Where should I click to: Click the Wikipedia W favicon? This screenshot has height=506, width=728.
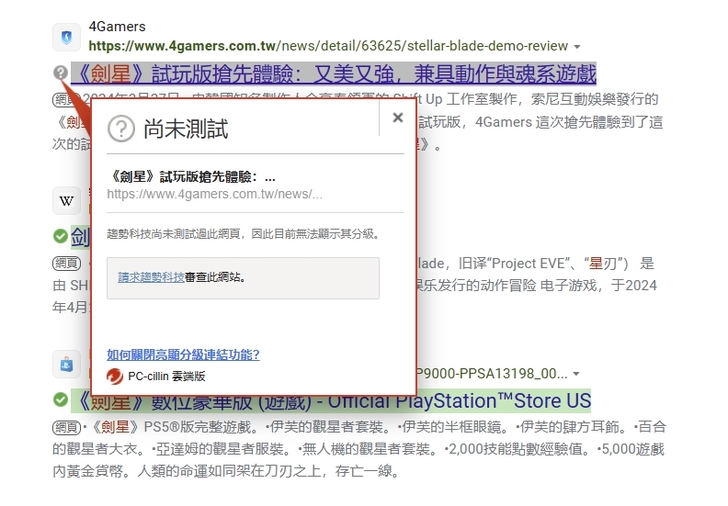click(66, 201)
